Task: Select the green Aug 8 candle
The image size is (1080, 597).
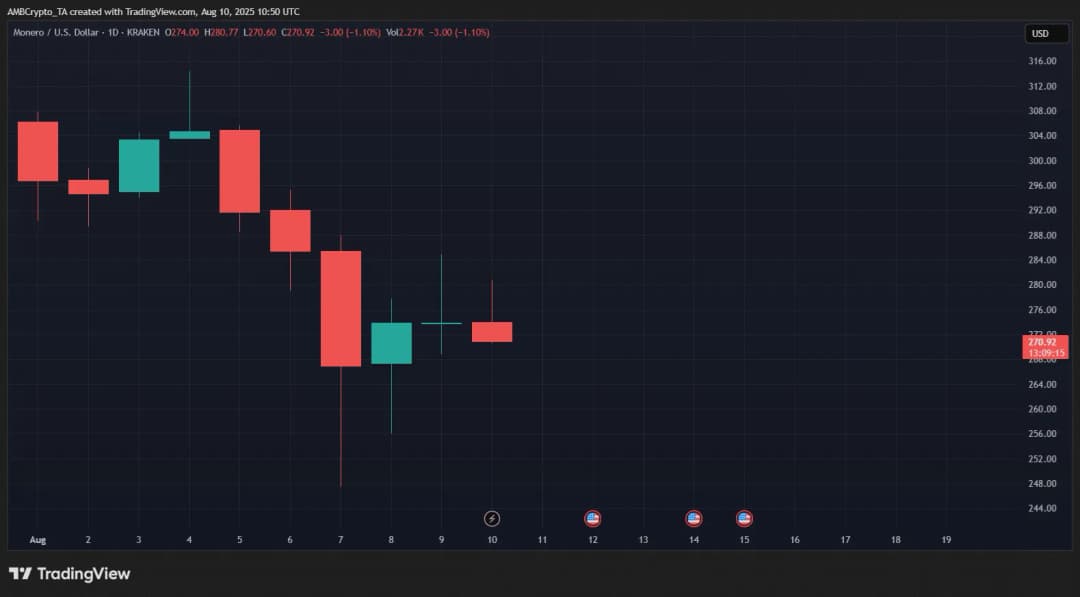Action: tap(391, 343)
